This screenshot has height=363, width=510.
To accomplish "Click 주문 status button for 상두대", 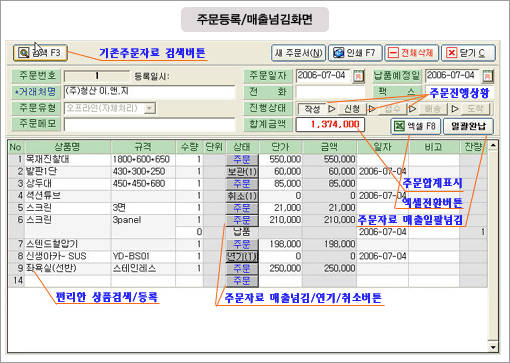I will click(242, 184).
